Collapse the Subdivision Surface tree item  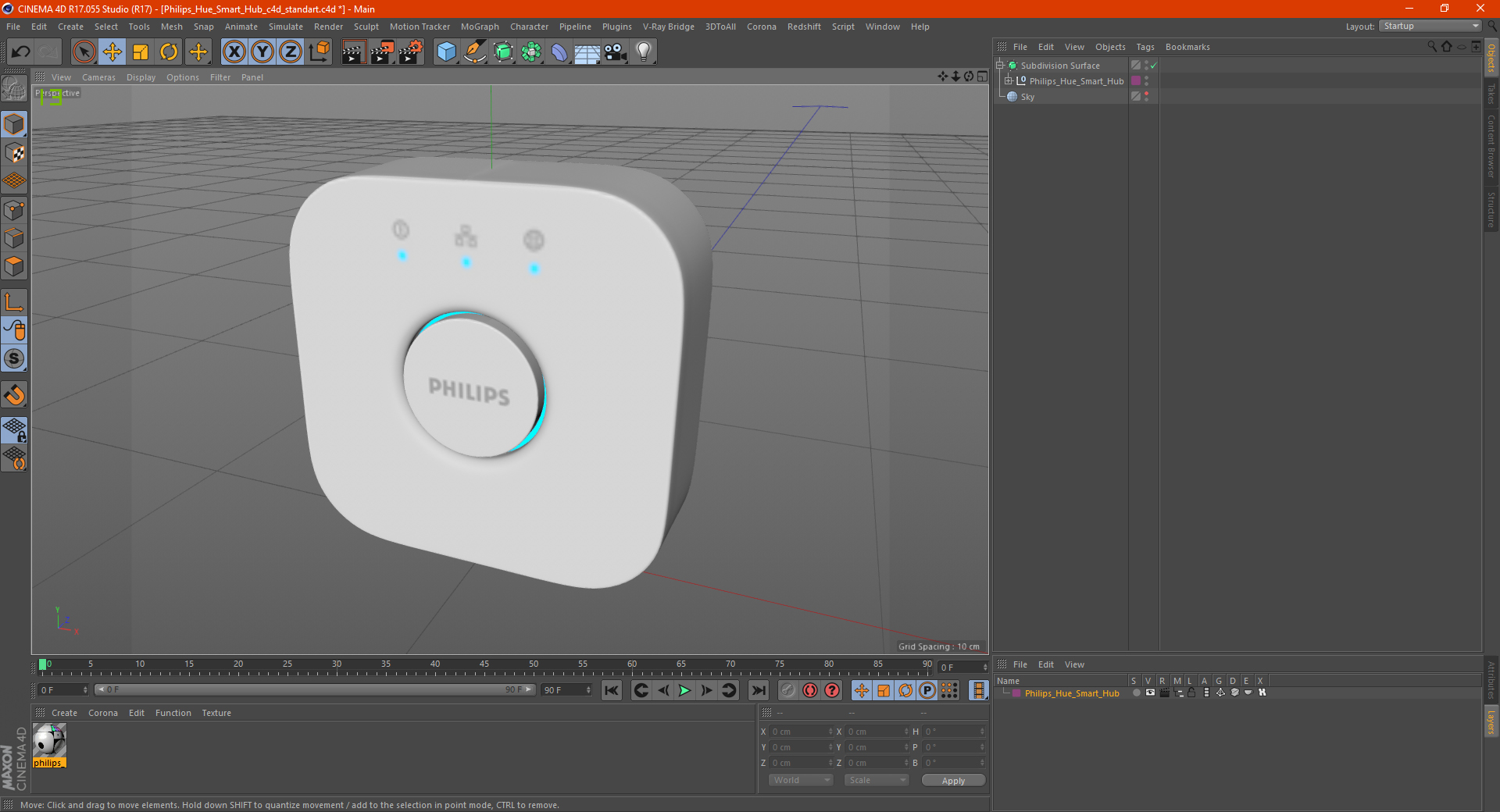999,66
